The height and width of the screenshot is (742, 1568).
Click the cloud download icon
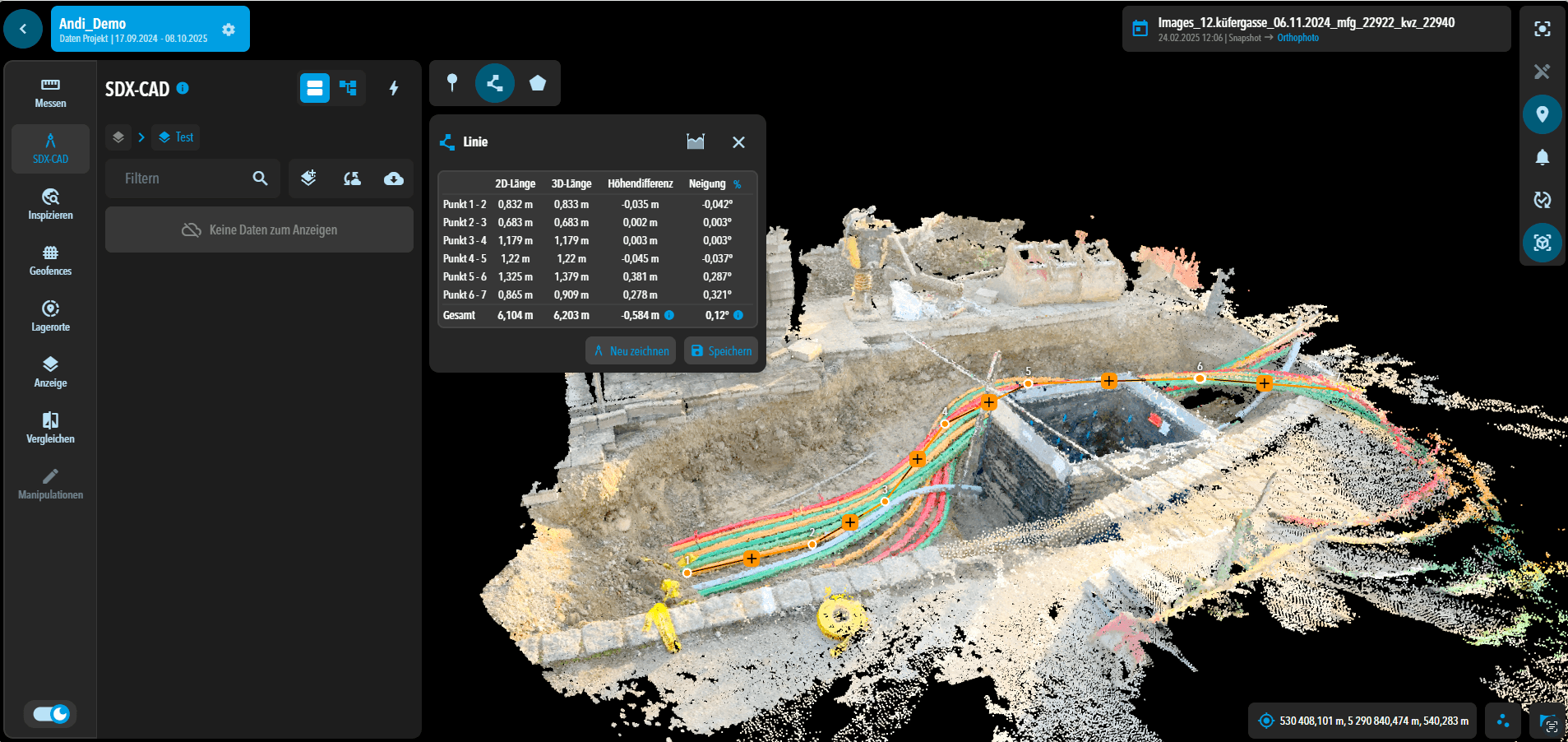(x=394, y=179)
